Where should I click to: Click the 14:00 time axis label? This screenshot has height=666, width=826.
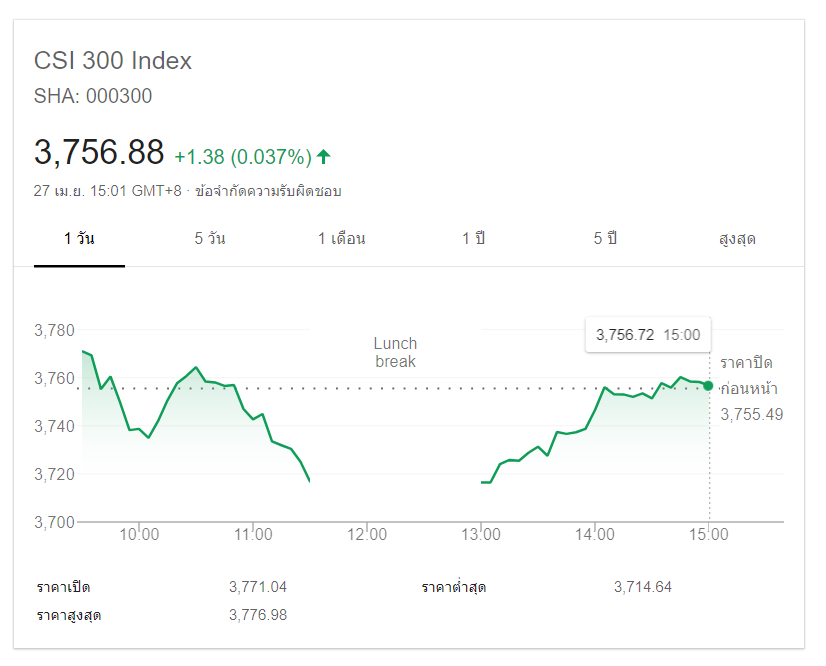pyautogui.click(x=595, y=535)
